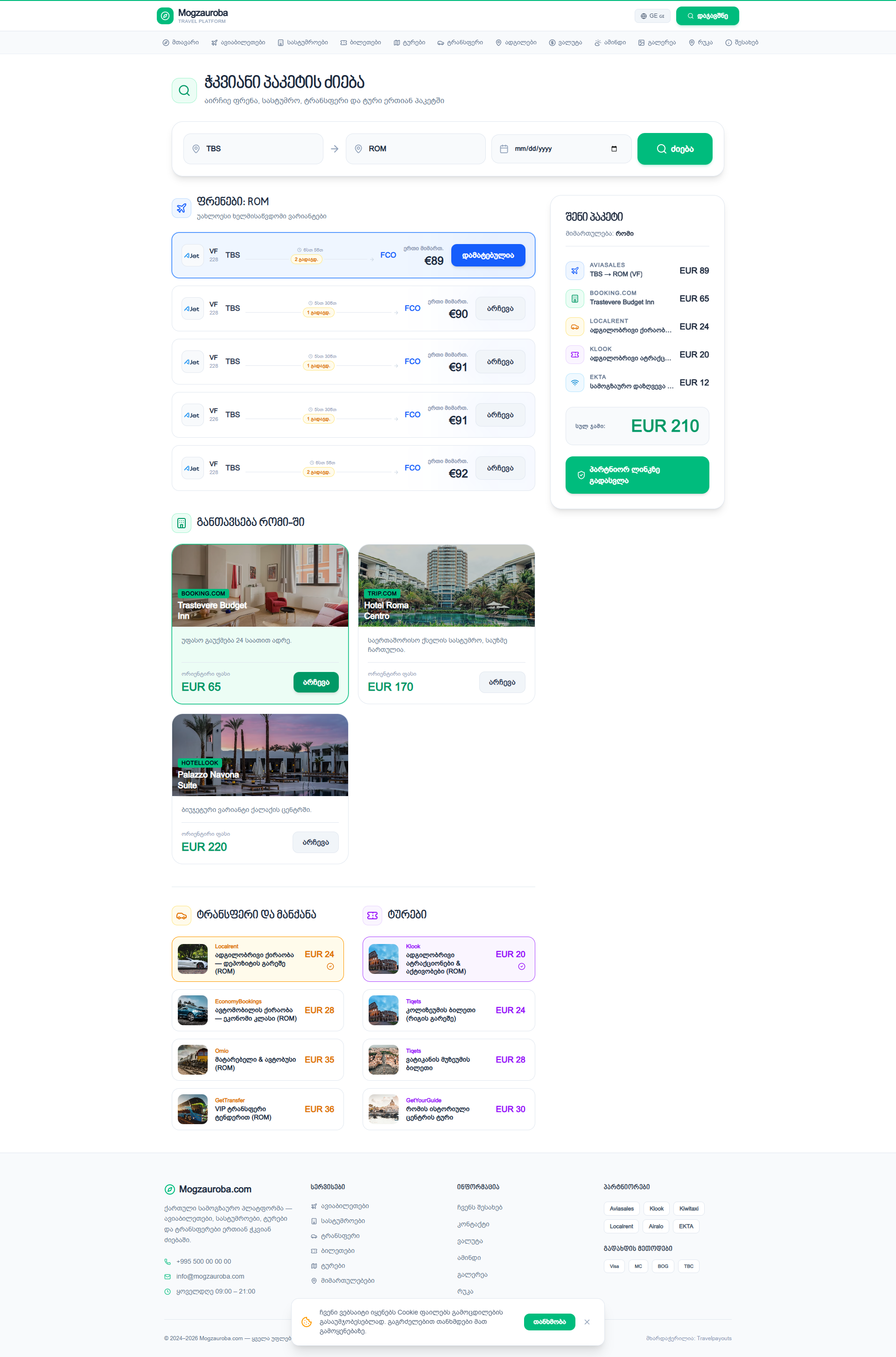Click the checkmark on Klook EUR 20 tour
The image size is (896, 1357).
pos(521,967)
